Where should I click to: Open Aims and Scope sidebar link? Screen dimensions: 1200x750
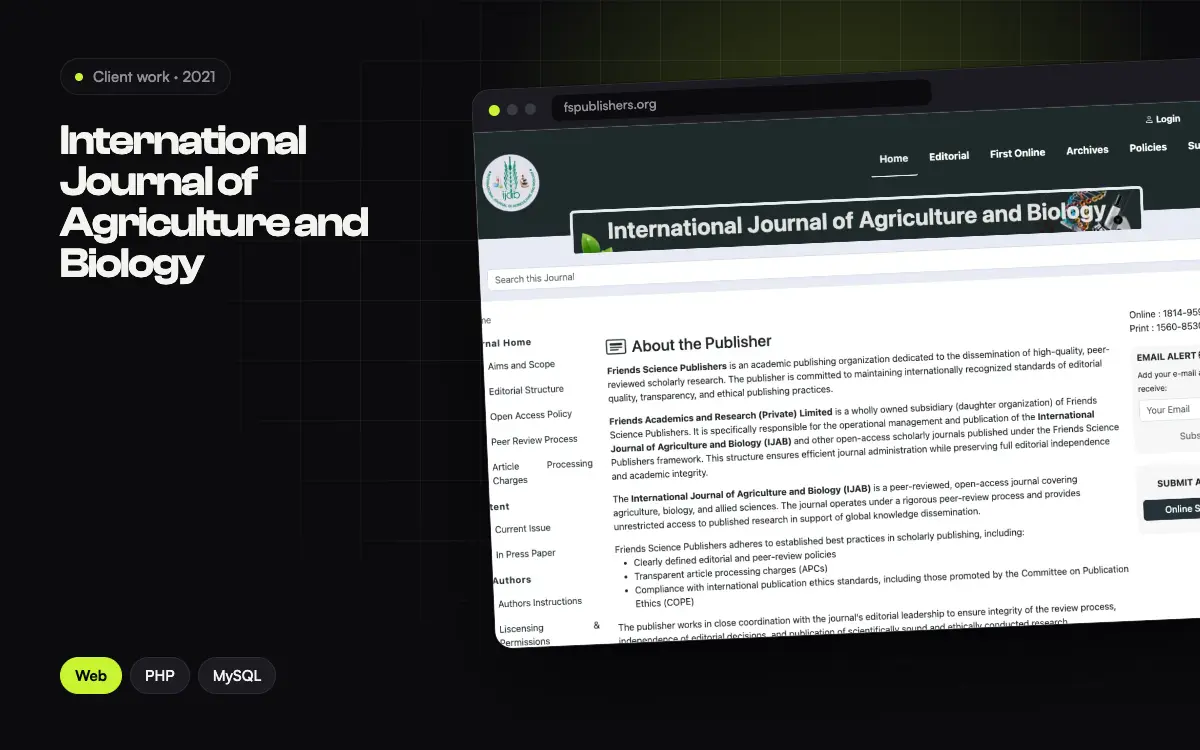tap(521, 365)
